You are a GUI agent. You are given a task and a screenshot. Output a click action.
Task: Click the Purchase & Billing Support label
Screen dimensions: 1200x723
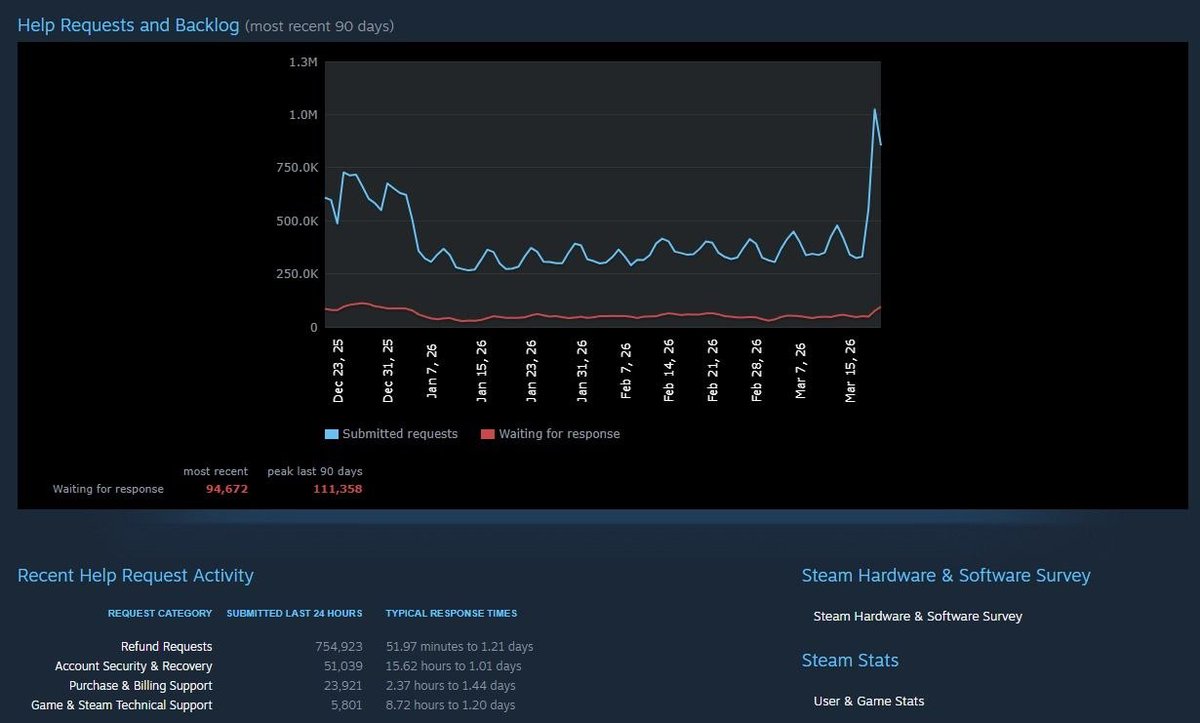(x=141, y=686)
